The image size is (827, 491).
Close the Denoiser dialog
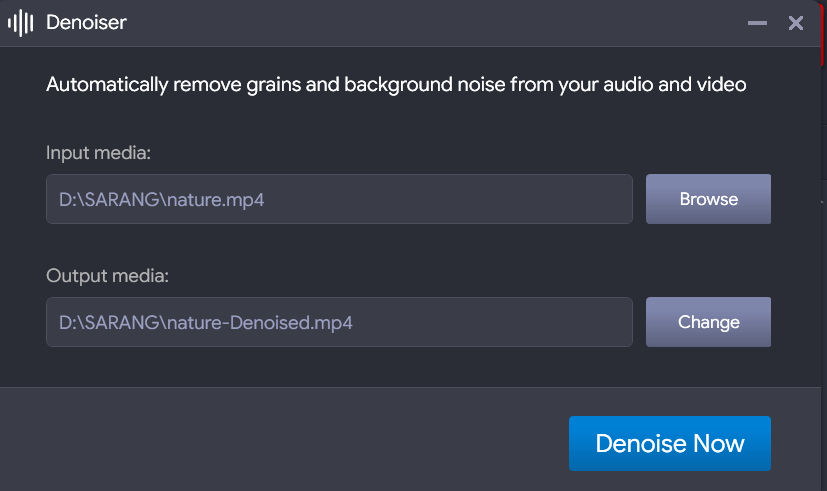[x=796, y=23]
